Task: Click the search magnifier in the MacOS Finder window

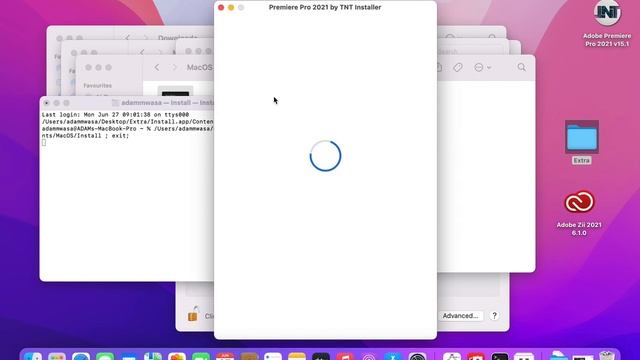Action: 522,67
